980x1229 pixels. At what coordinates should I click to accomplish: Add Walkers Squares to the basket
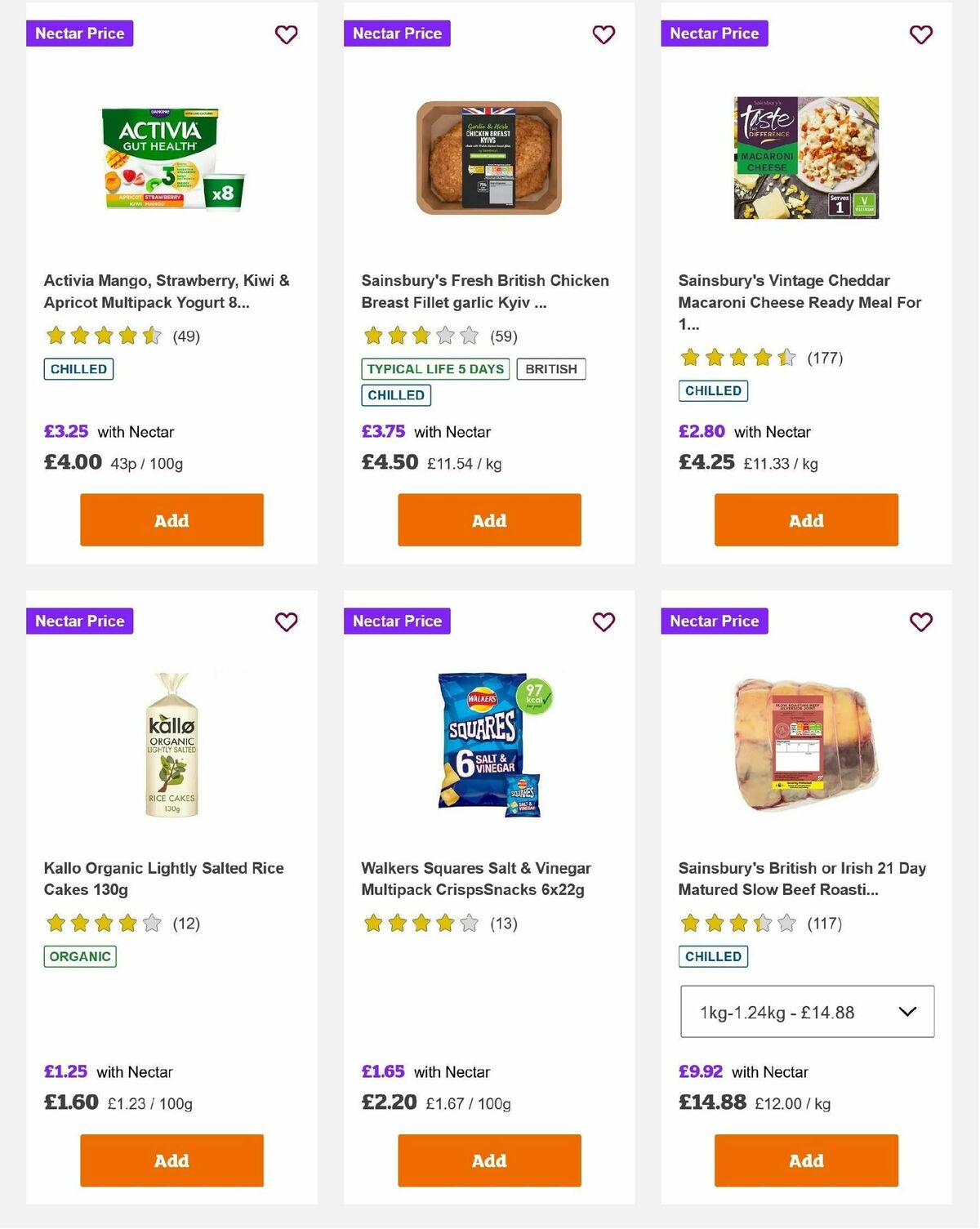tap(488, 1160)
